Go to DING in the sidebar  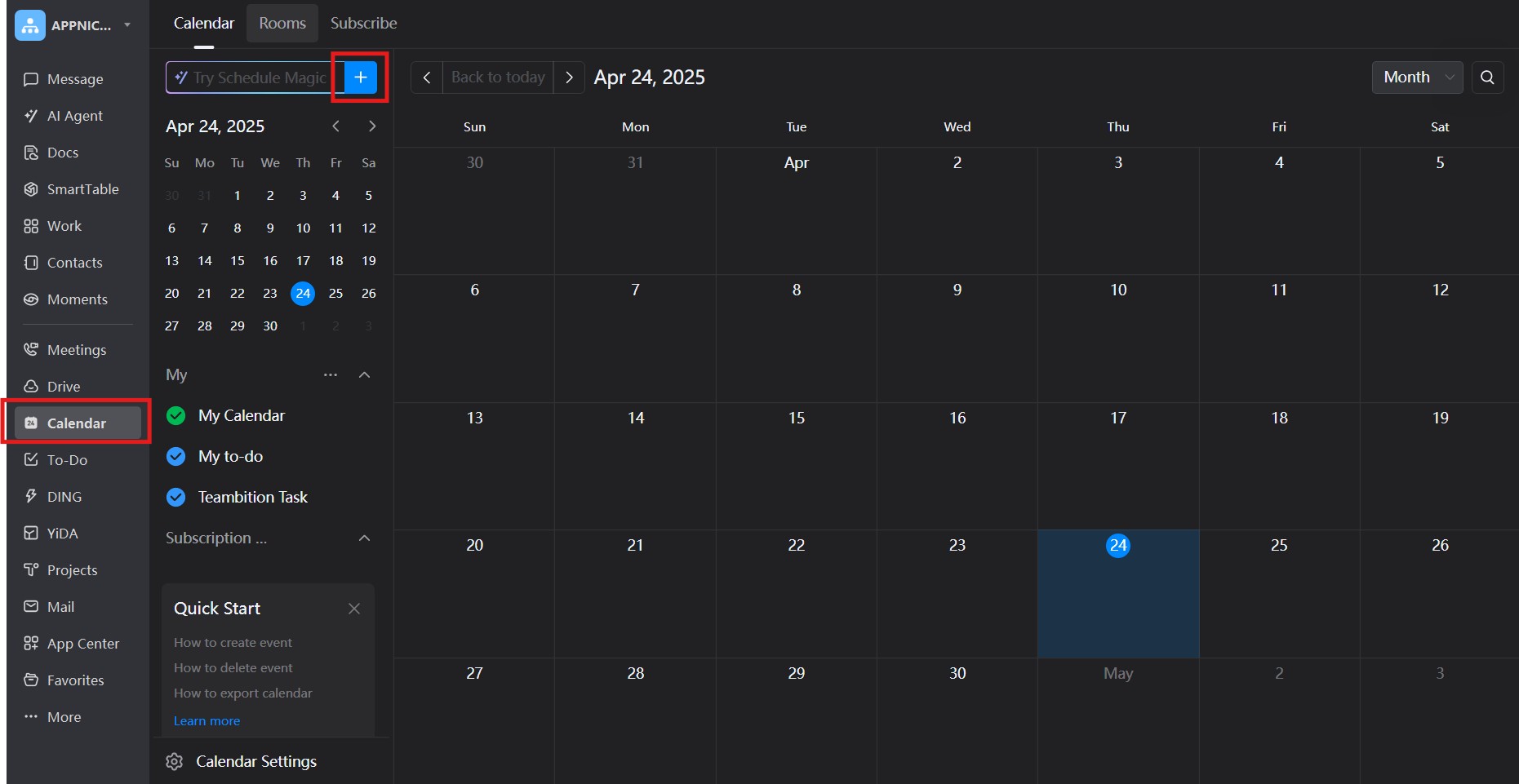[64, 497]
